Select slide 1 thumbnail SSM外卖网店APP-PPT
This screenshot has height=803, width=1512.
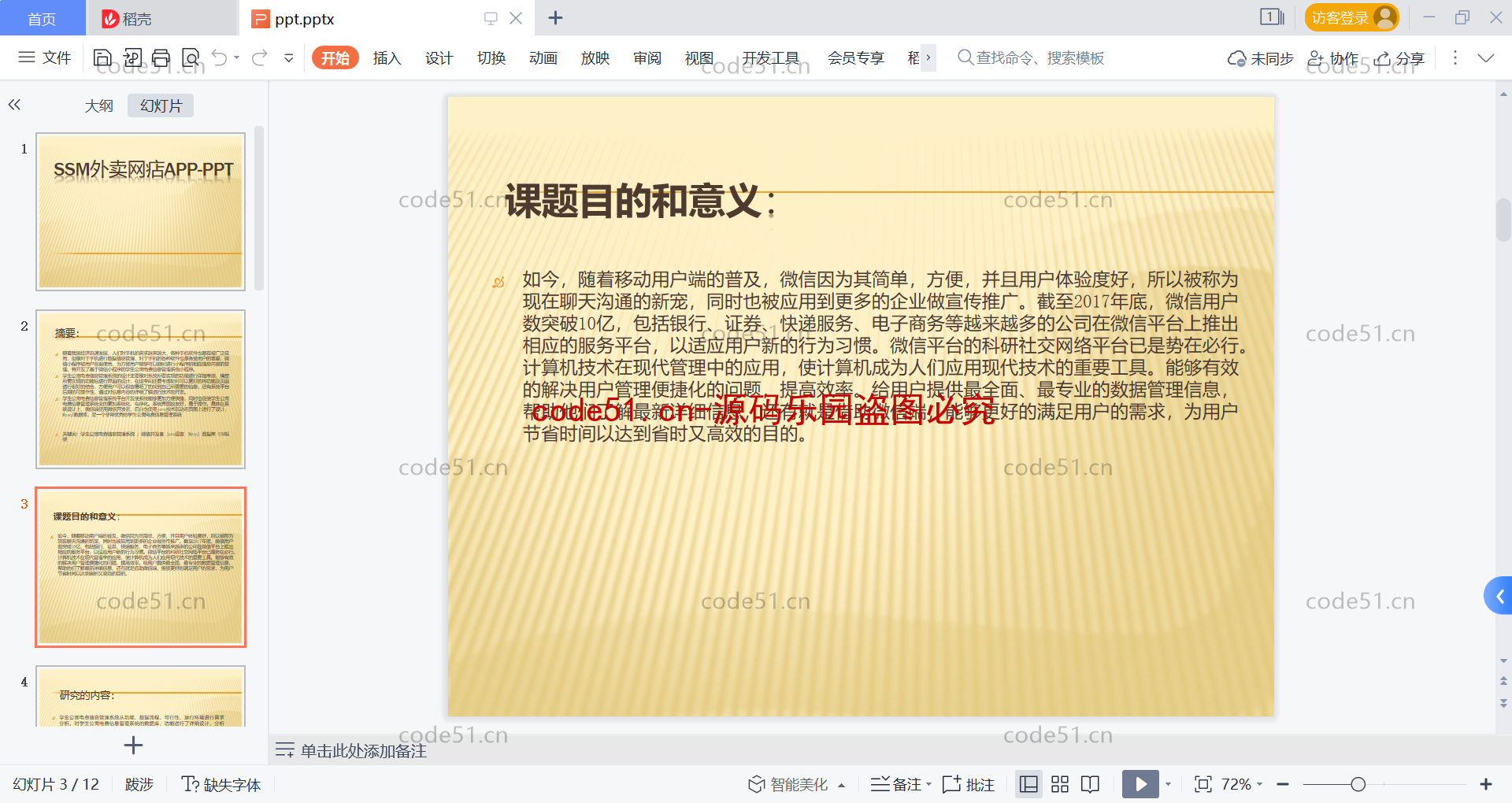coord(141,212)
